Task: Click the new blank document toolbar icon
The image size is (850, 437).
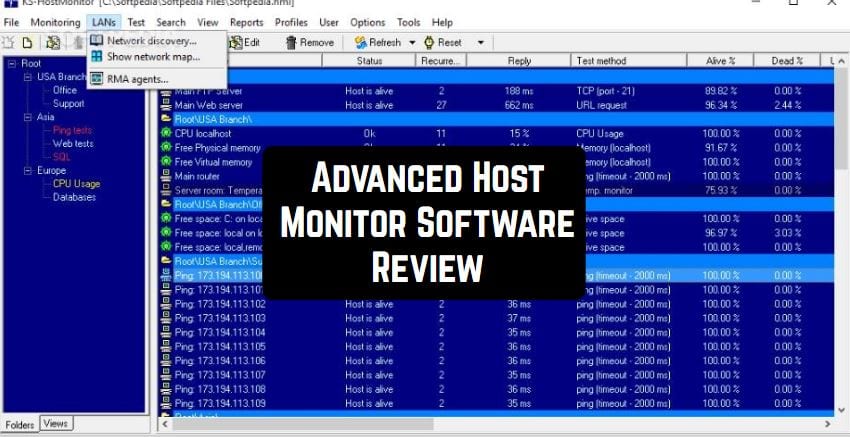Action: [x=27, y=43]
